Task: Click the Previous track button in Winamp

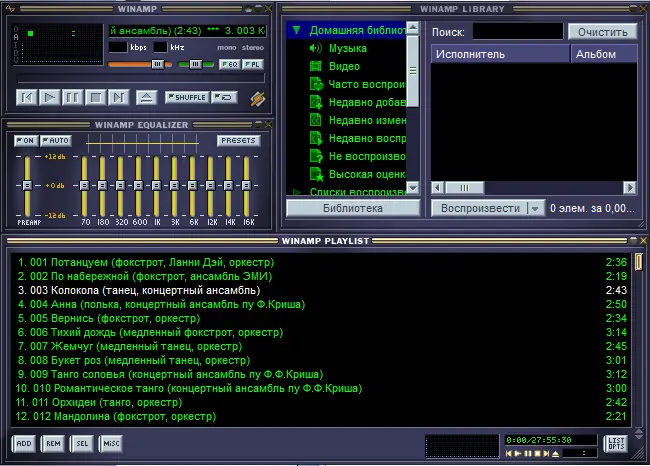Action: tap(27, 97)
